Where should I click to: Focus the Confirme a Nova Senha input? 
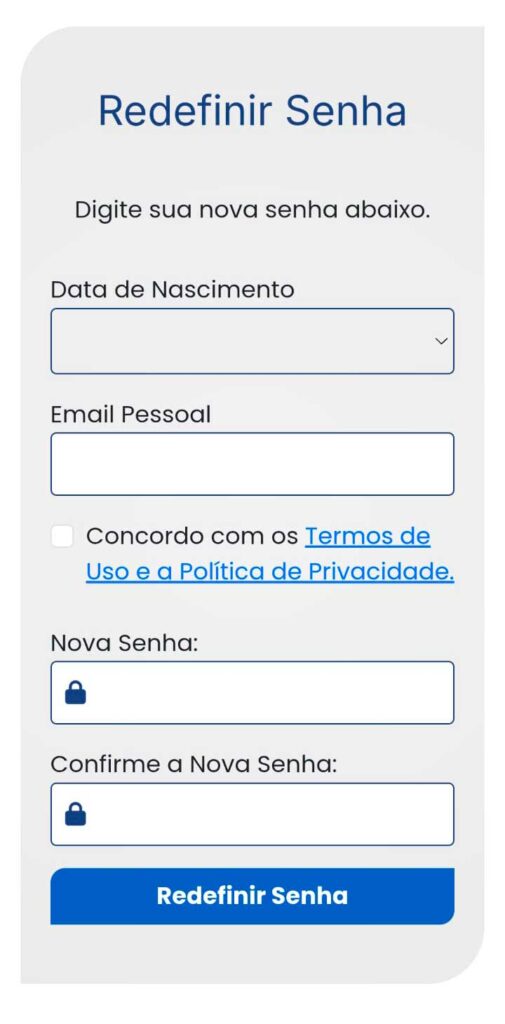[x=252, y=814]
